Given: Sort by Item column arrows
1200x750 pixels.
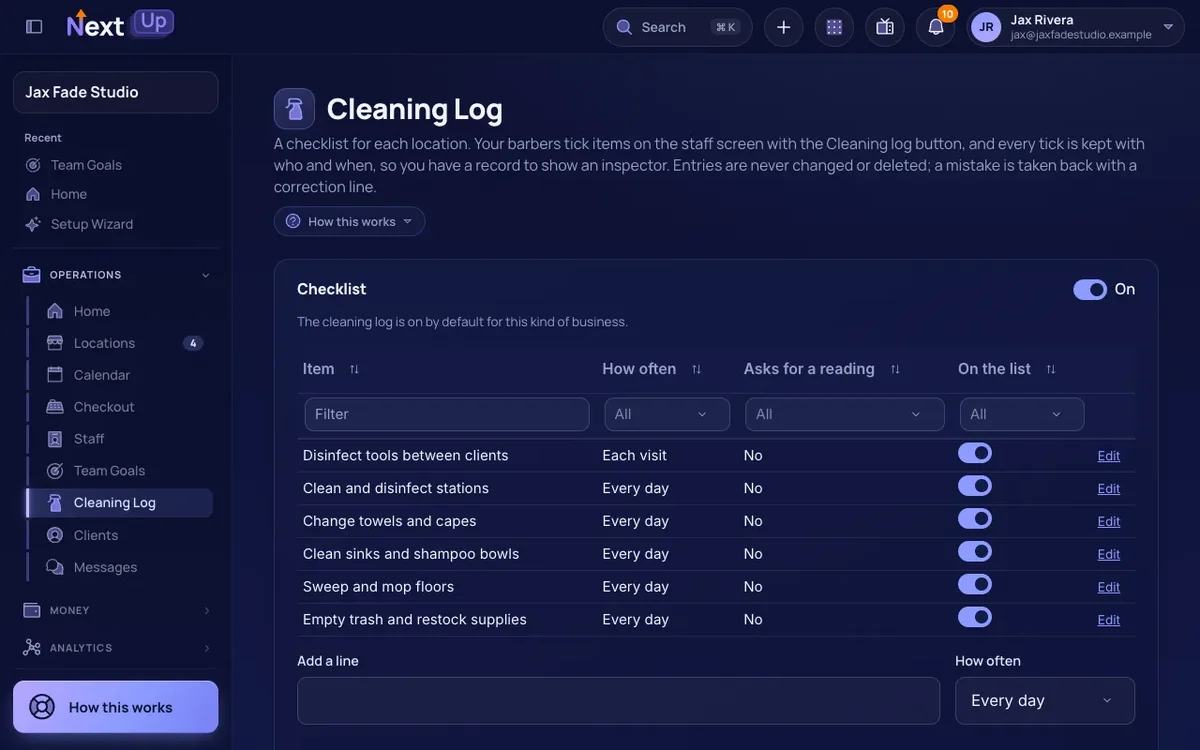Looking at the screenshot, I should [x=354, y=369].
